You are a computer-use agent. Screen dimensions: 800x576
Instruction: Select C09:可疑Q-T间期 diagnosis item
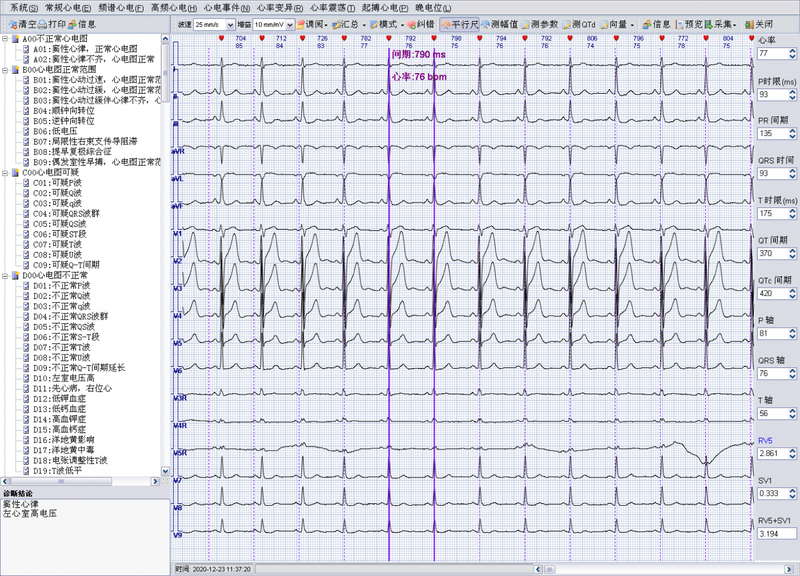click(x=66, y=265)
